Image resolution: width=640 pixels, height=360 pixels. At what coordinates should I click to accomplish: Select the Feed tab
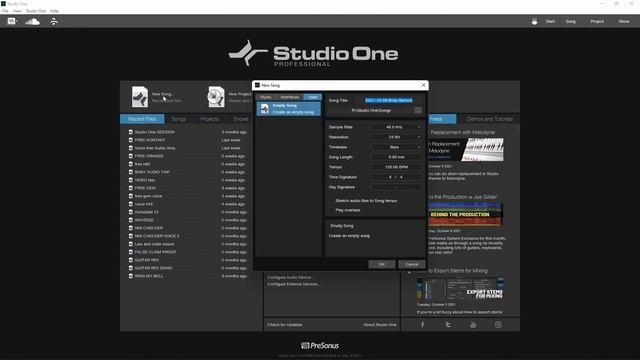point(442,119)
